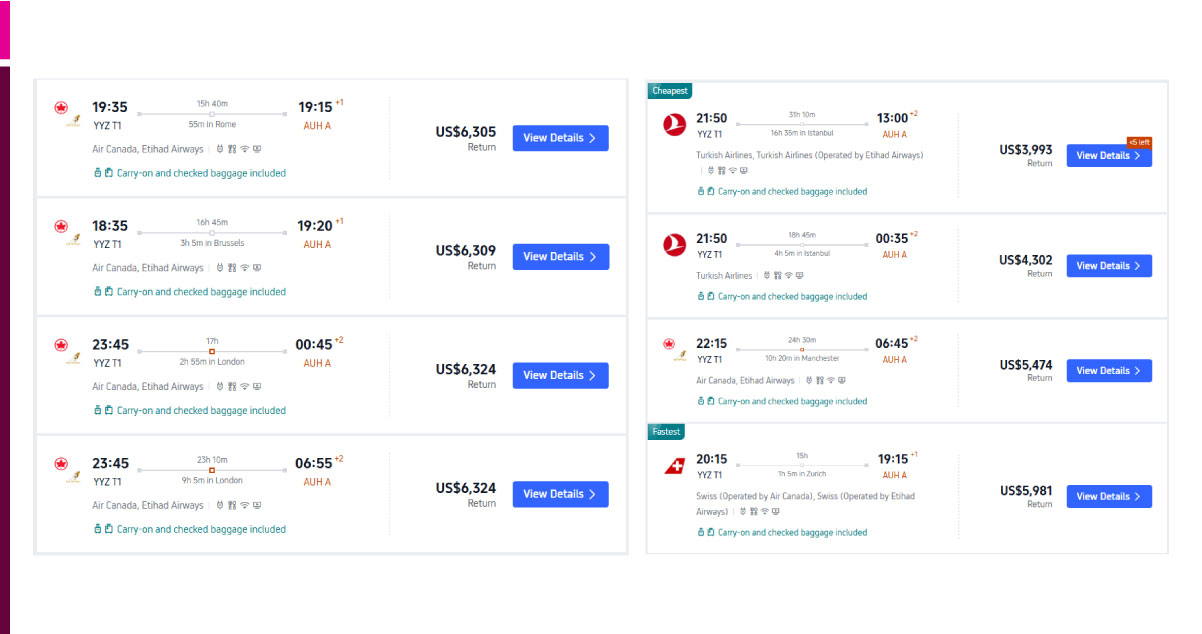This screenshot has width=1202, height=634.
Task: Open details of the US$6,309 Brussels flight
Action: 560,257
